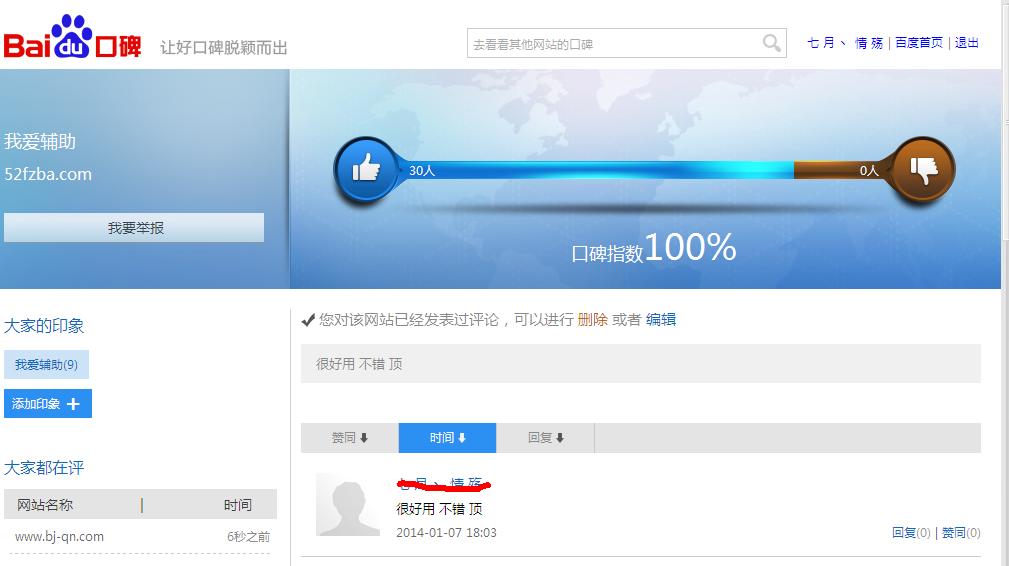Click the 很好用 不错 顶 comment box
This screenshot has width=1009, height=566.
pos(640,364)
